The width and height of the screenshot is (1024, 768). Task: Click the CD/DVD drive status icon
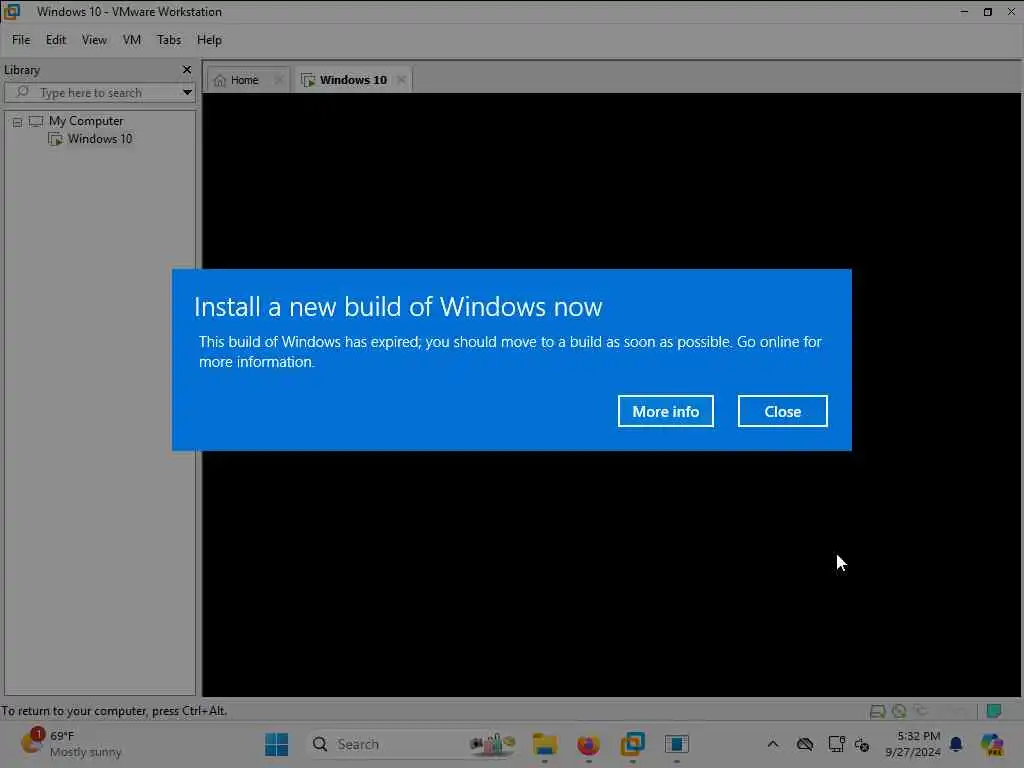[899, 711]
